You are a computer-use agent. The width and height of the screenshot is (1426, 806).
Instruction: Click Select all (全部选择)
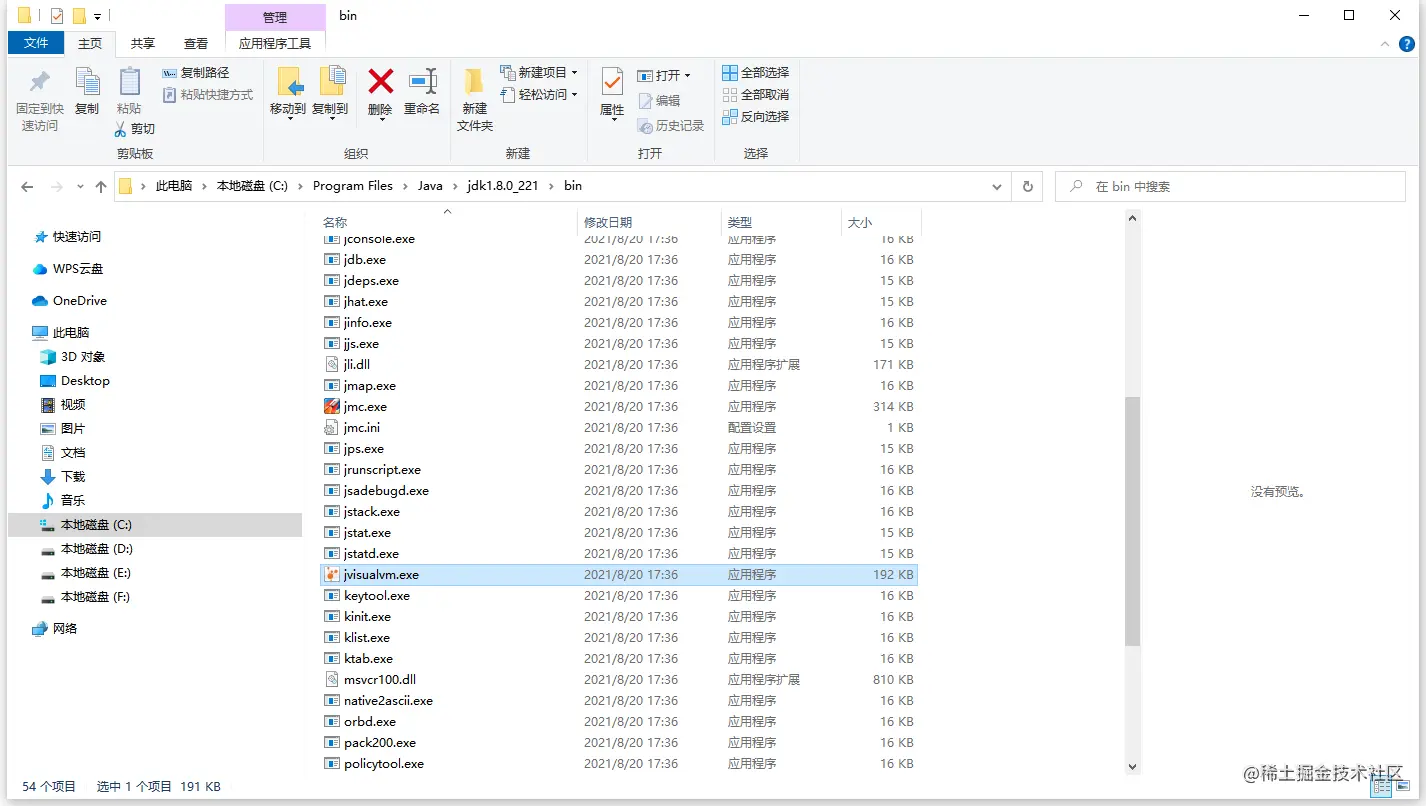pos(756,73)
